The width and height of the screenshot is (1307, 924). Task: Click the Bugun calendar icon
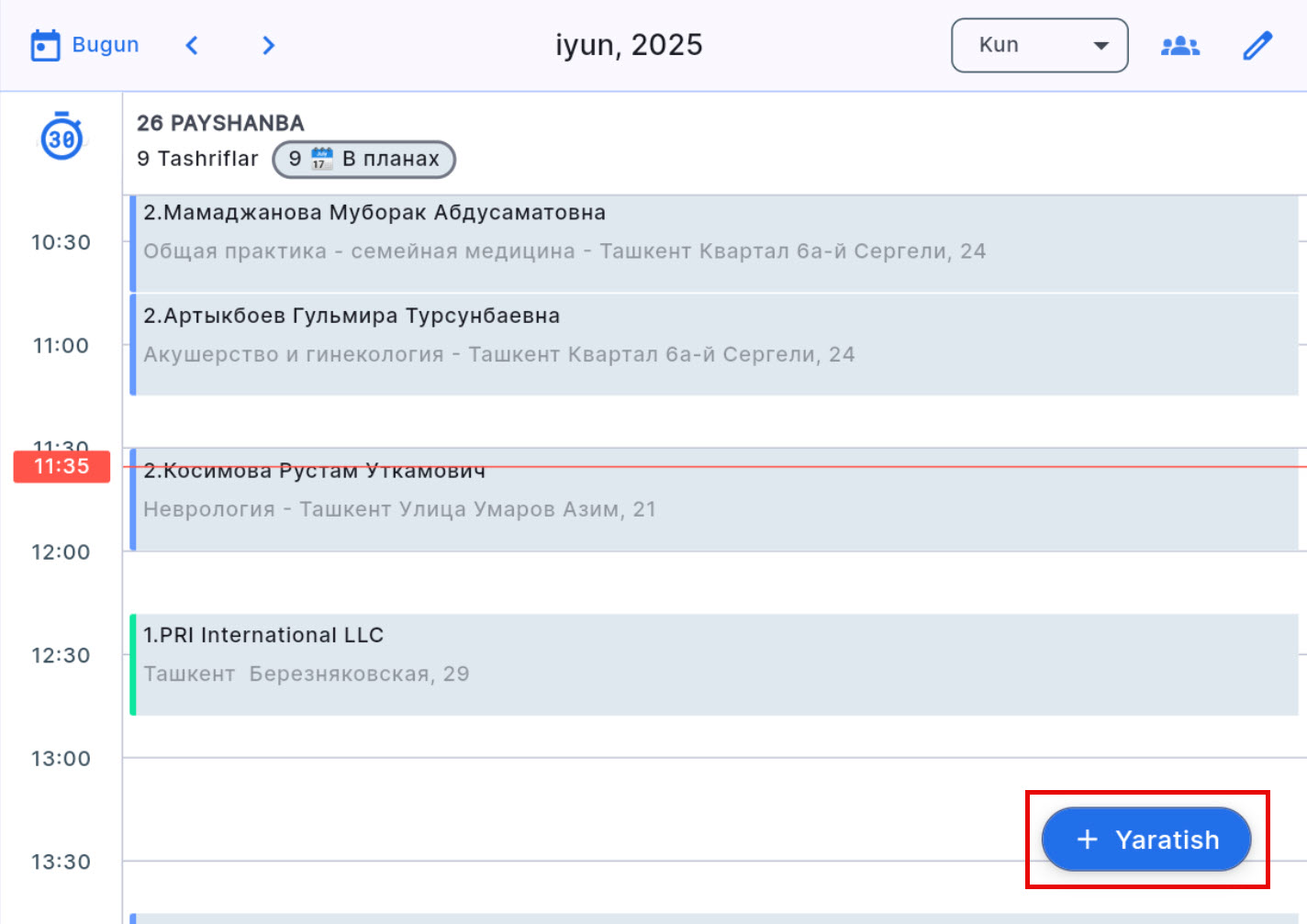pyautogui.click(x=45, y=45)
